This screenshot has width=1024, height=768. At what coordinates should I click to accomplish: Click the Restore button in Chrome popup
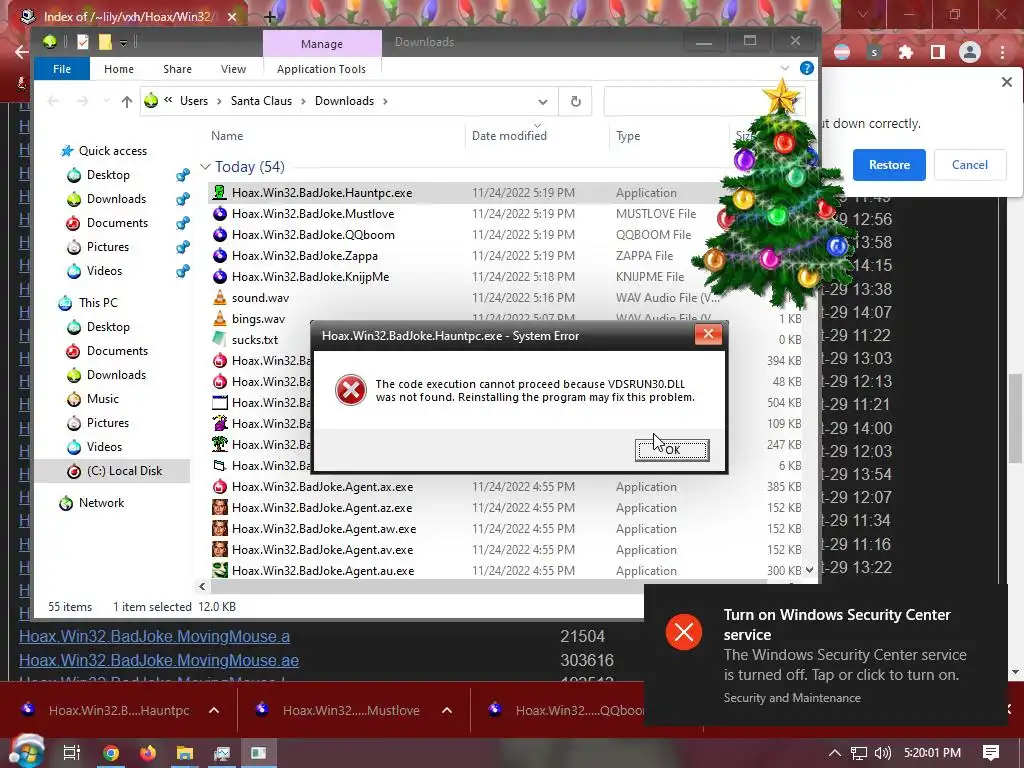click(889, 165)
